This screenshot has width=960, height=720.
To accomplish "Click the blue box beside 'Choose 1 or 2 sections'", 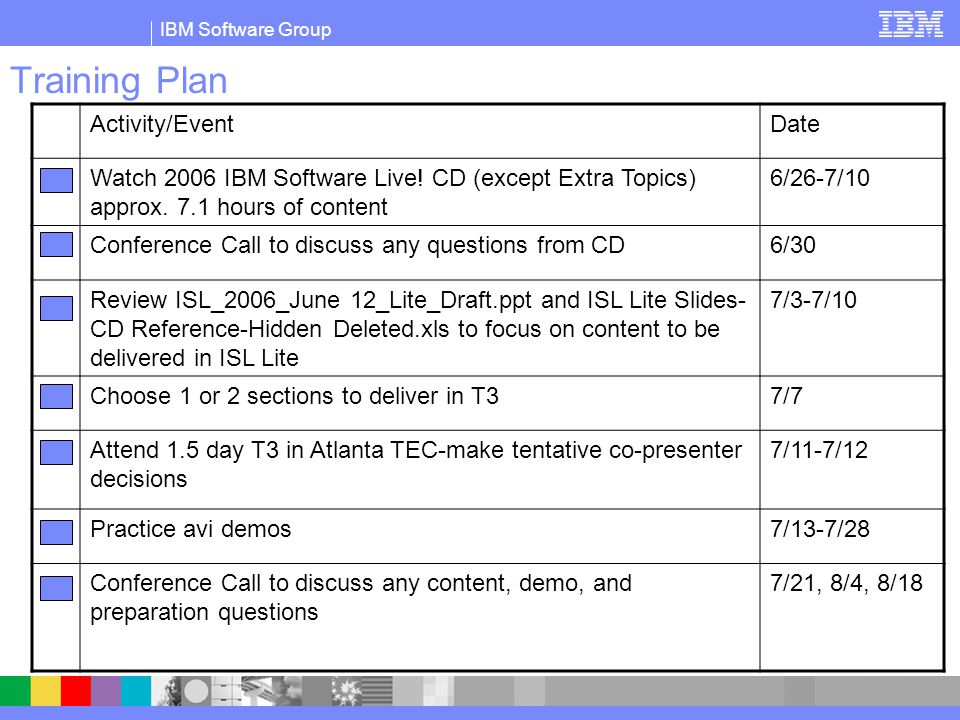I will click(x=56, y=396).
